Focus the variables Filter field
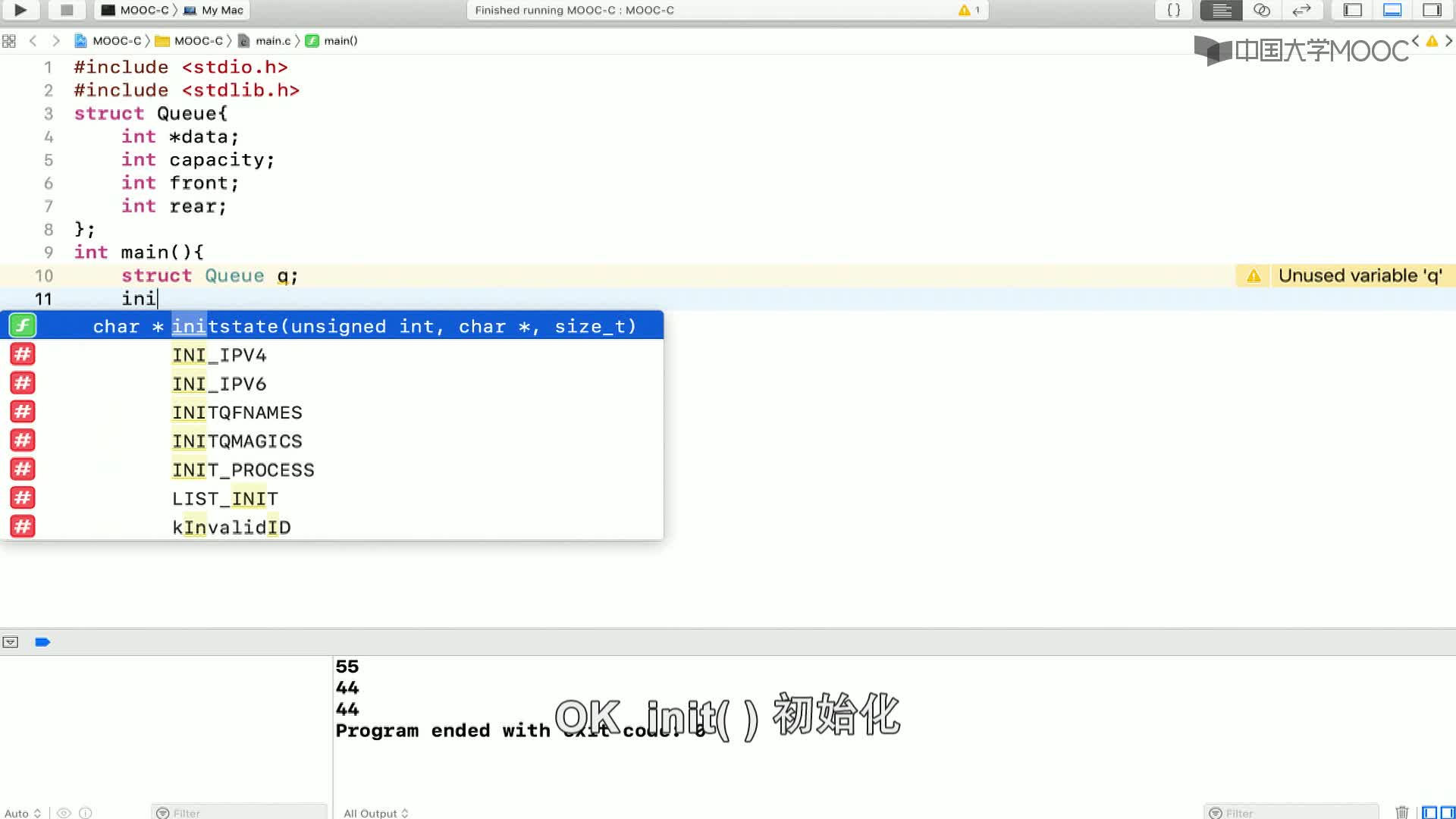 click(x=240, y=813)
